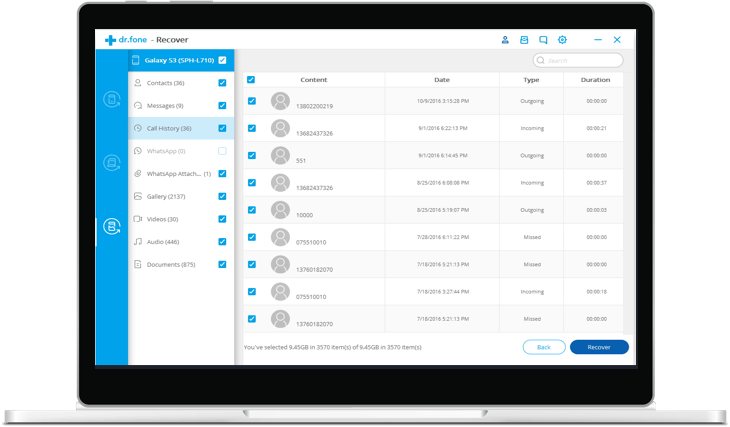Click the backup storage icon in title bar
The width and height of the screenshot is (730, 427).
524,40
